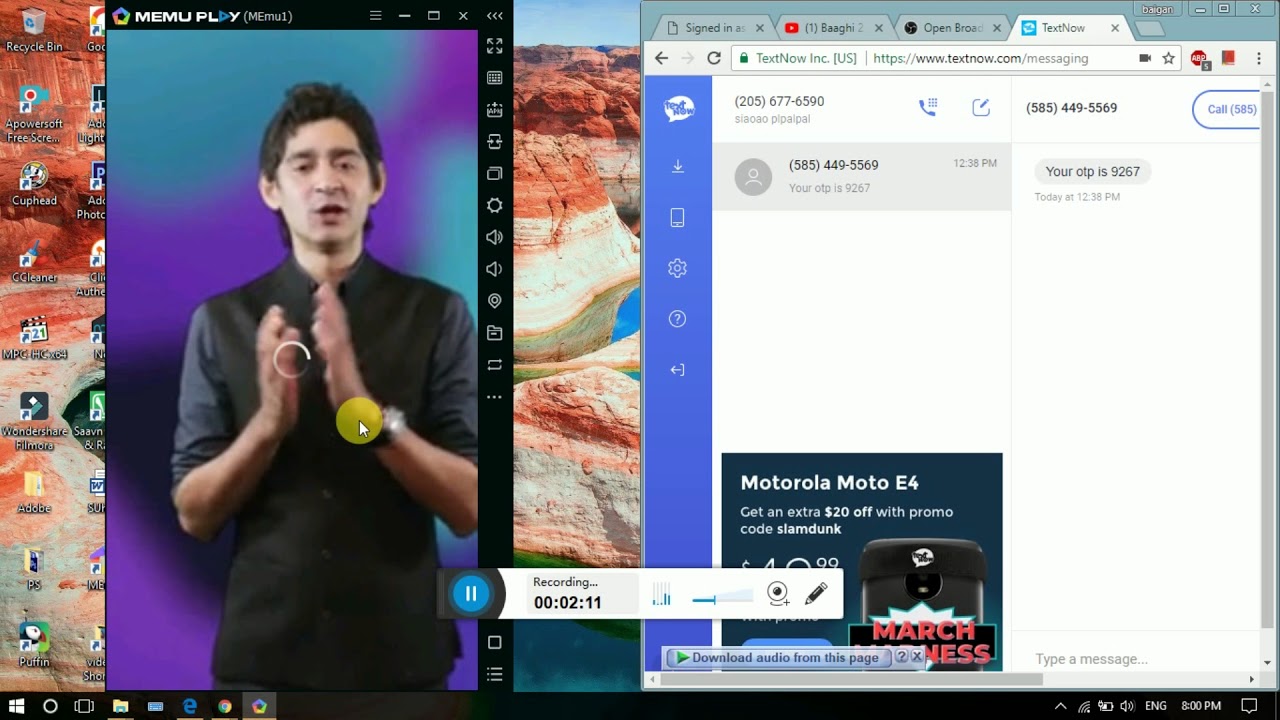This screenshot has width=1280, height=720.
Task: Go back in Chrome
Action: (x=661, y=58)
